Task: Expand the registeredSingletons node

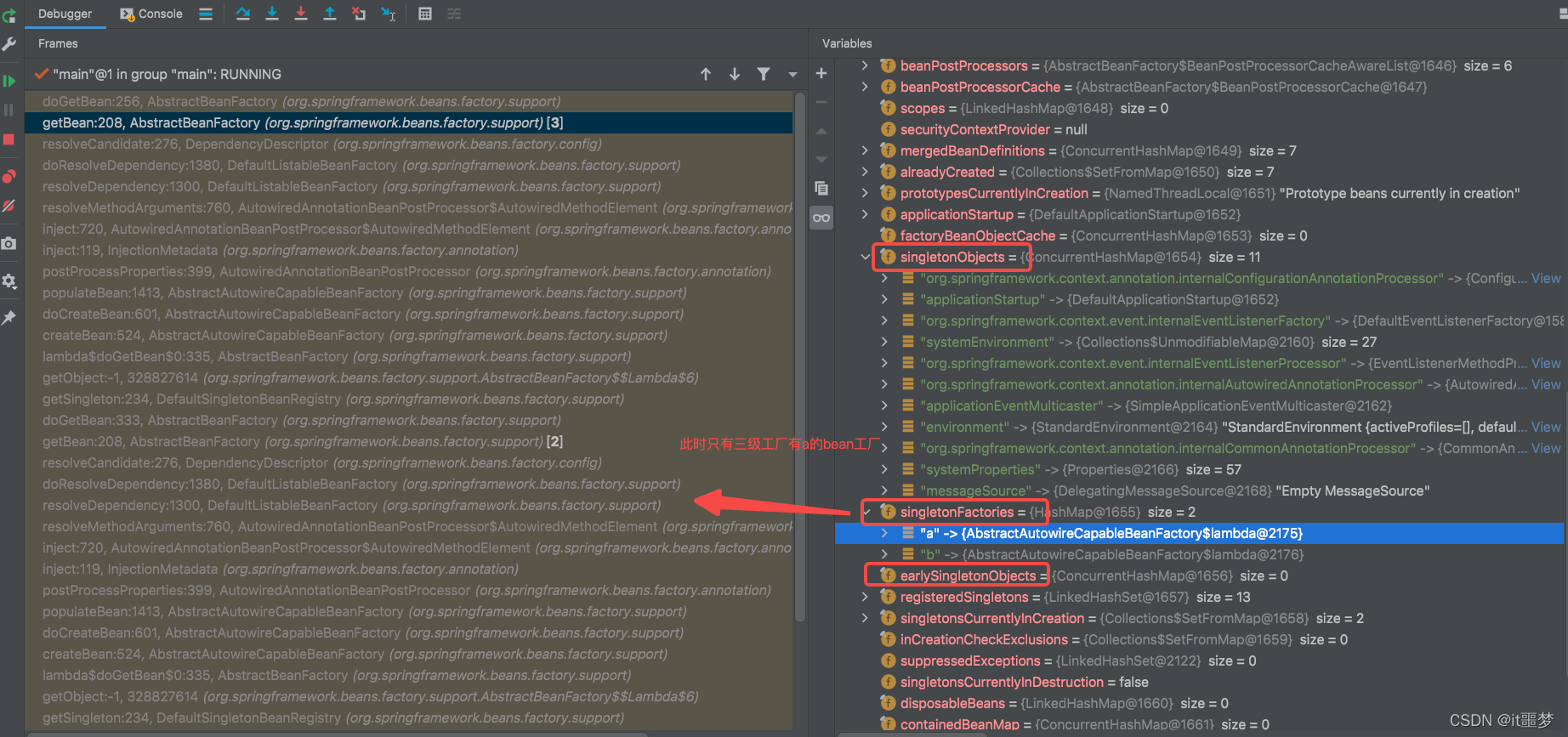Action: click(x=866, y=597)
